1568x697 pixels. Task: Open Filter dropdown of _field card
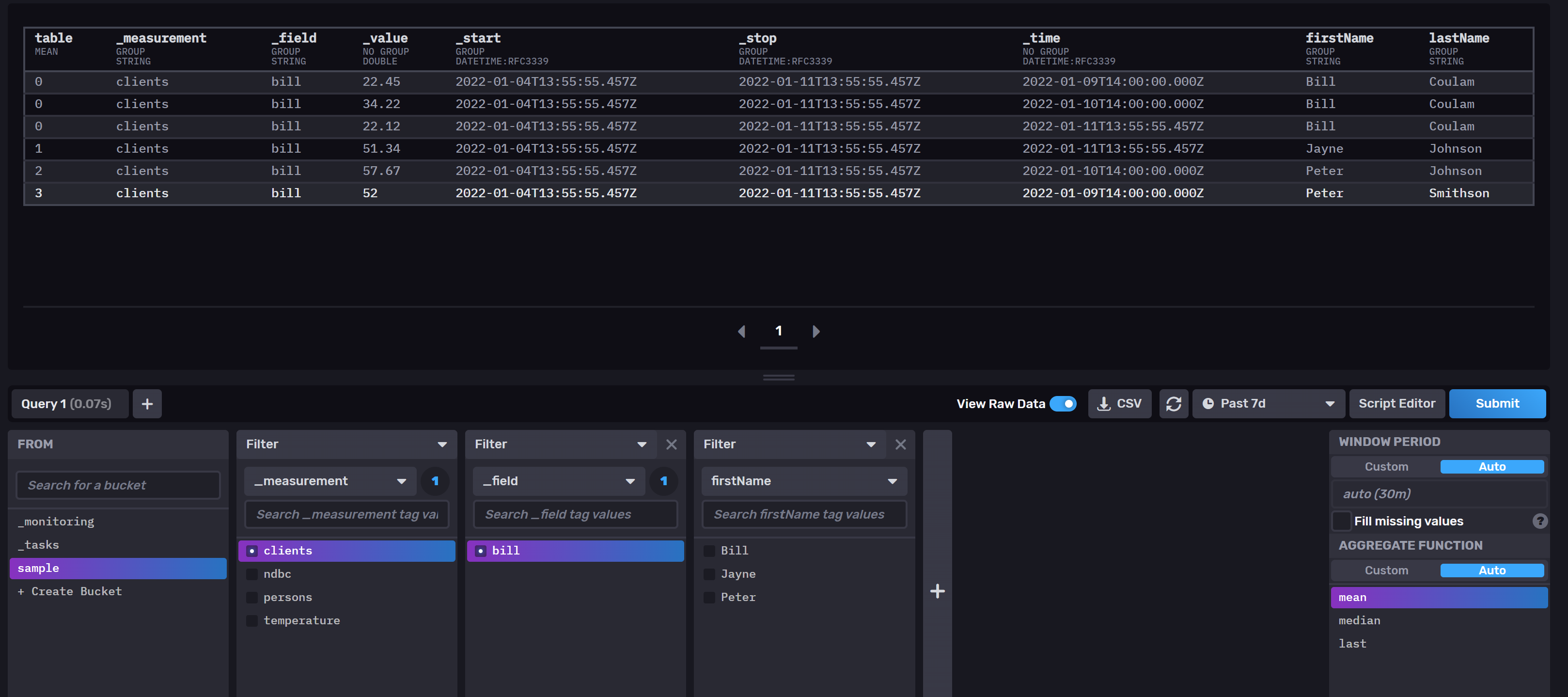(x=561, y=444)
